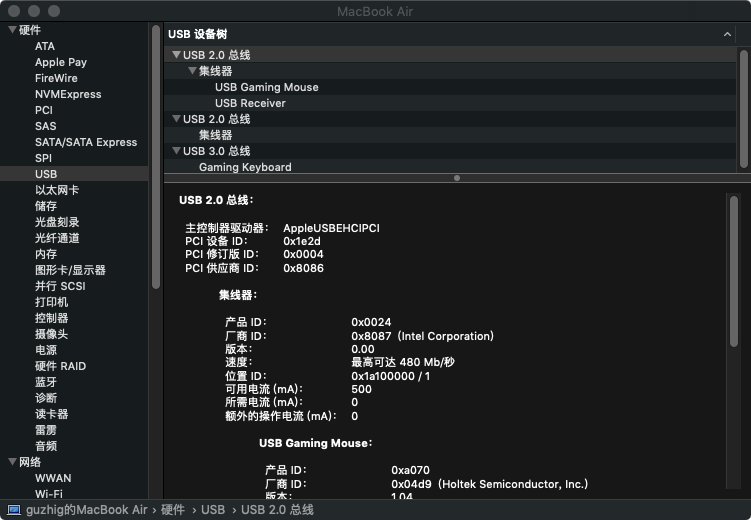This screenshot has height=520, width=751.
Task: Collapse the 集线器 node above USB Gaming Mouse
Action: (x=192, y=71)
